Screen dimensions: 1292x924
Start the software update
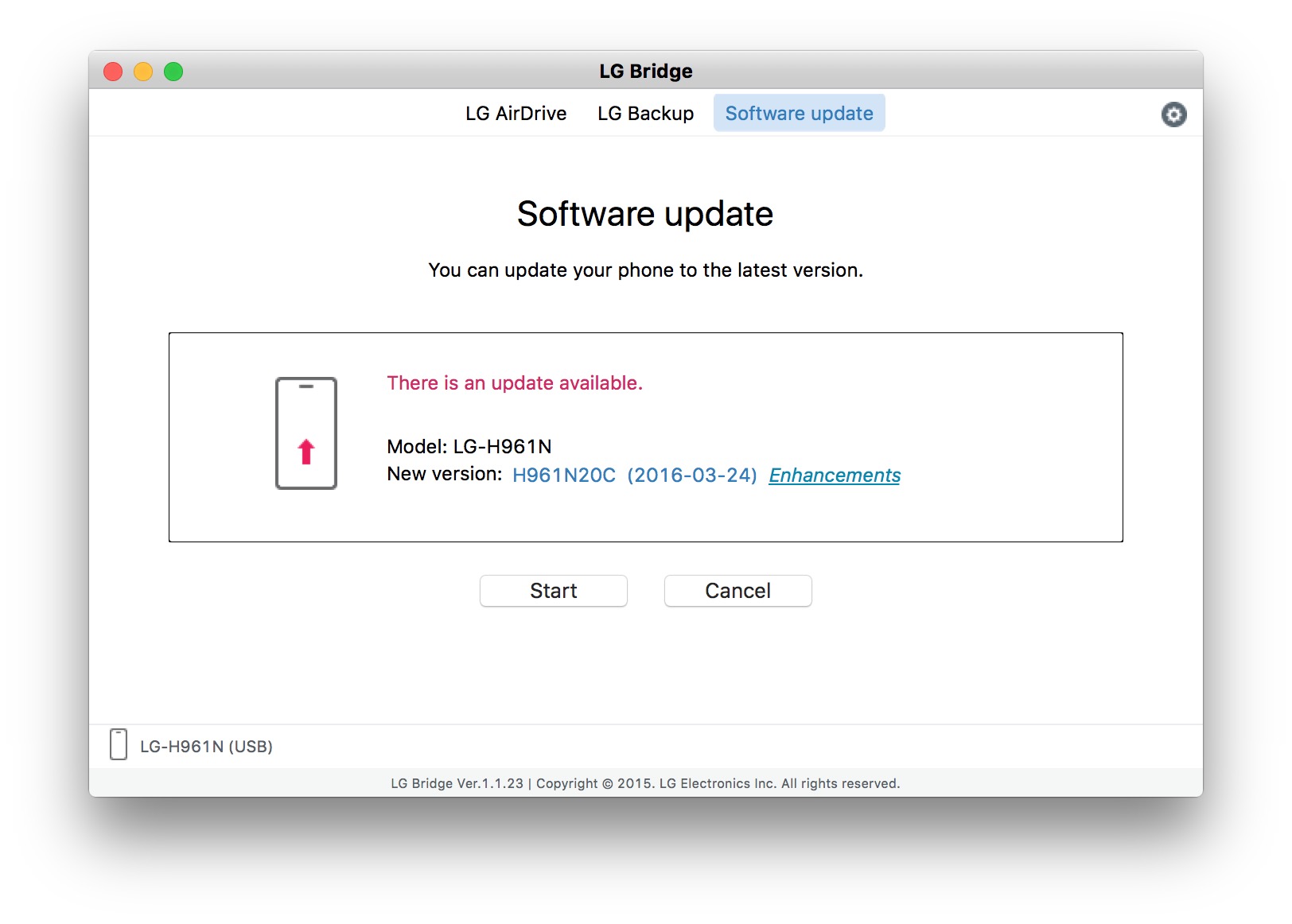click(554, 591)
